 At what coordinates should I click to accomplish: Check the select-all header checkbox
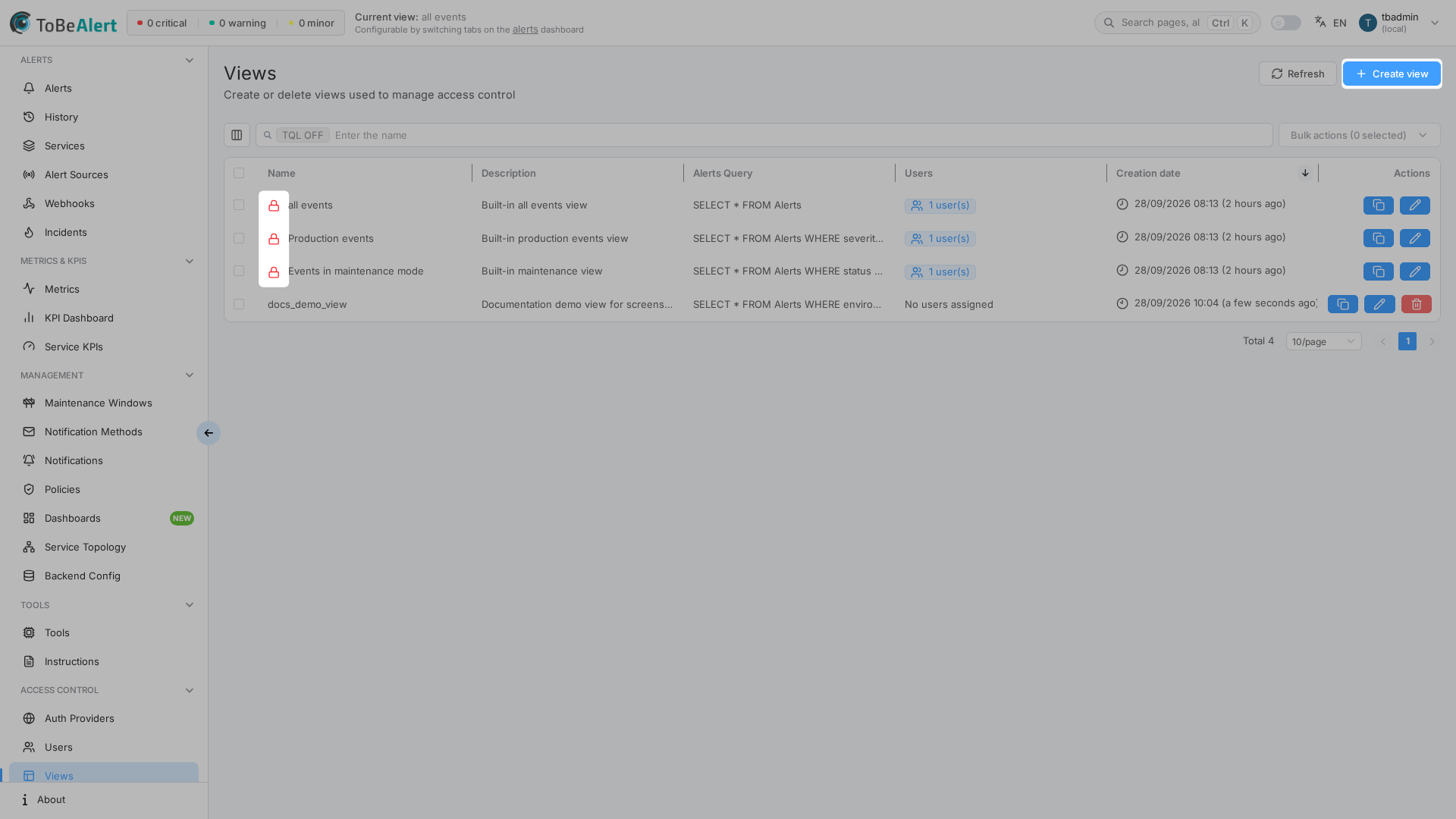[x=239, y=173]
